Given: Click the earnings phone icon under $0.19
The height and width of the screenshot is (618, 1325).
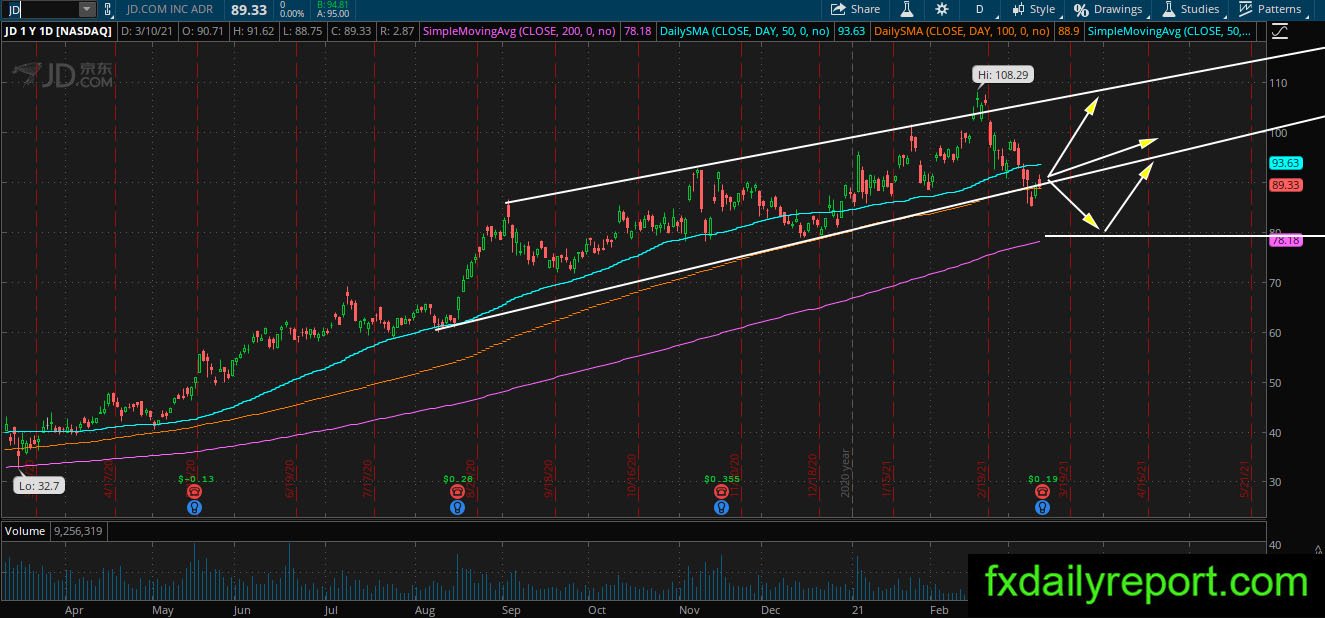Looking at the screenshot, I should click(1042, 492).
